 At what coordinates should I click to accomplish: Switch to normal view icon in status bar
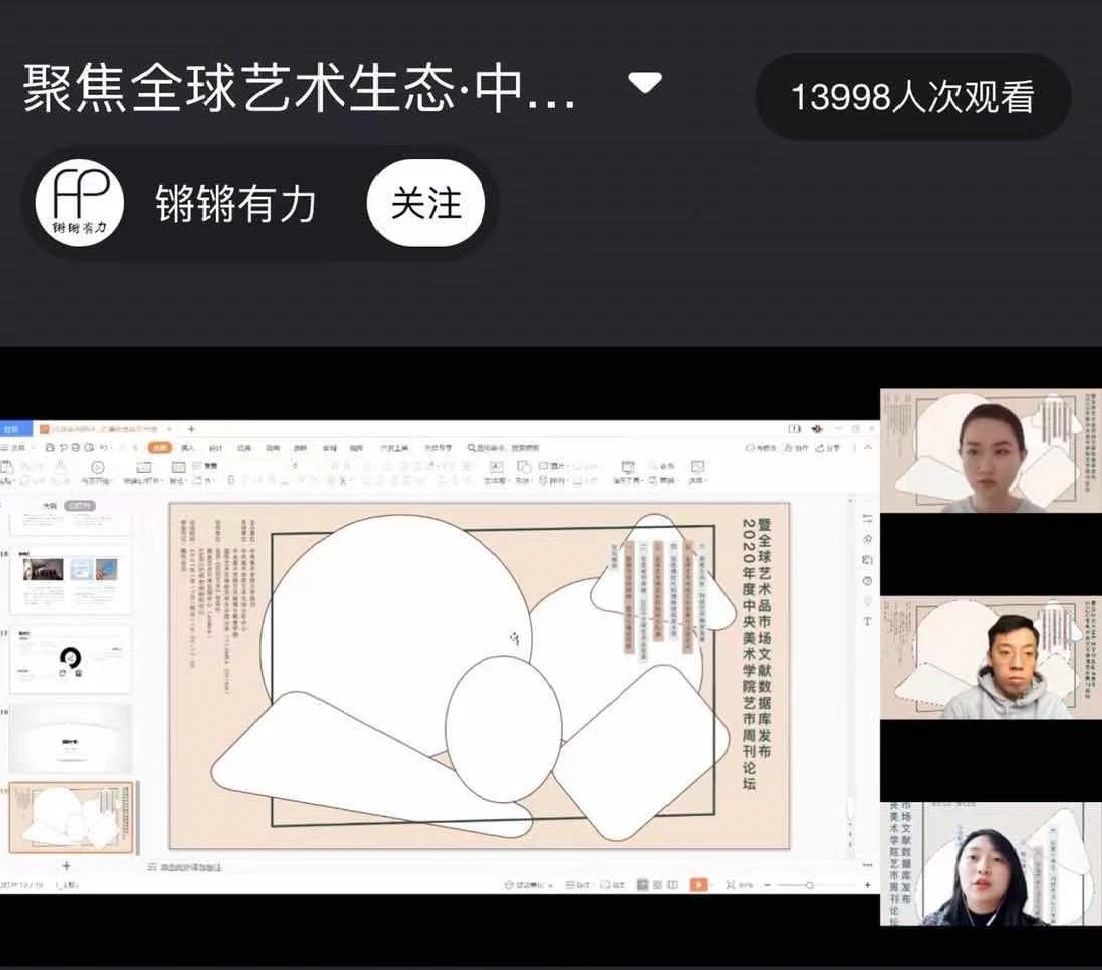click(642, 885)
